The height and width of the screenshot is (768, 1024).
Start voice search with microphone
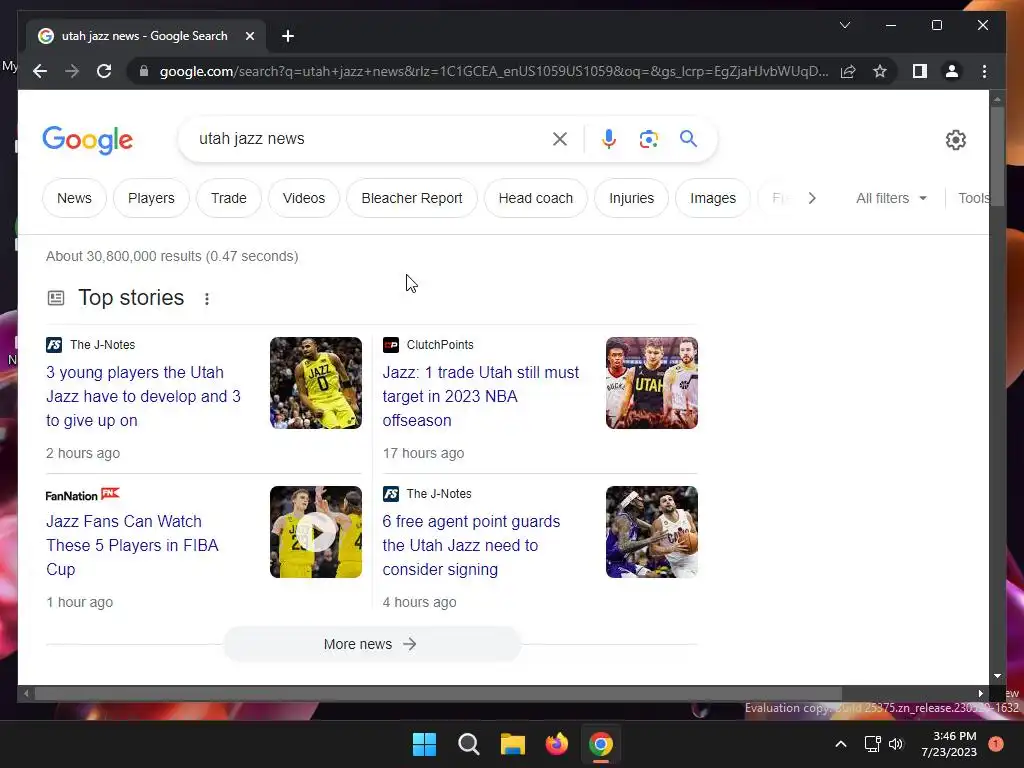(x=609, y=138)
